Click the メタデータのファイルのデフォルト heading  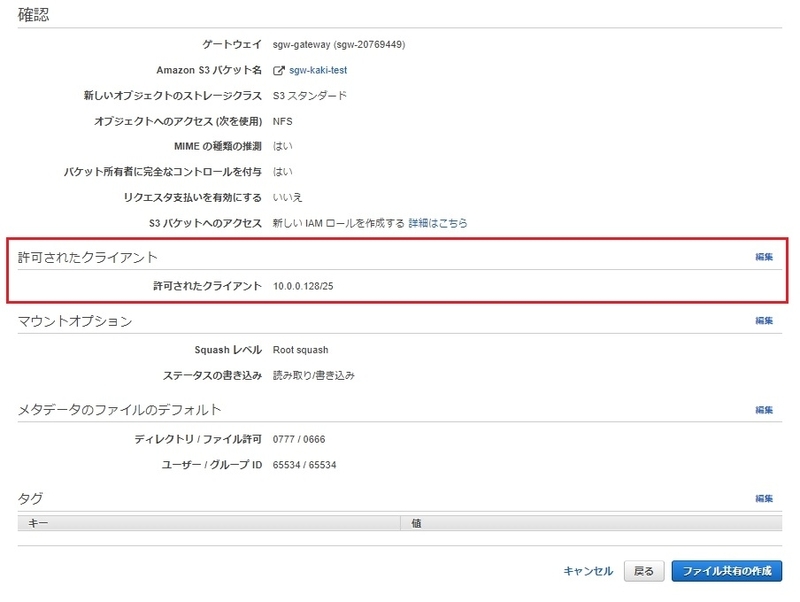(119, 410)
